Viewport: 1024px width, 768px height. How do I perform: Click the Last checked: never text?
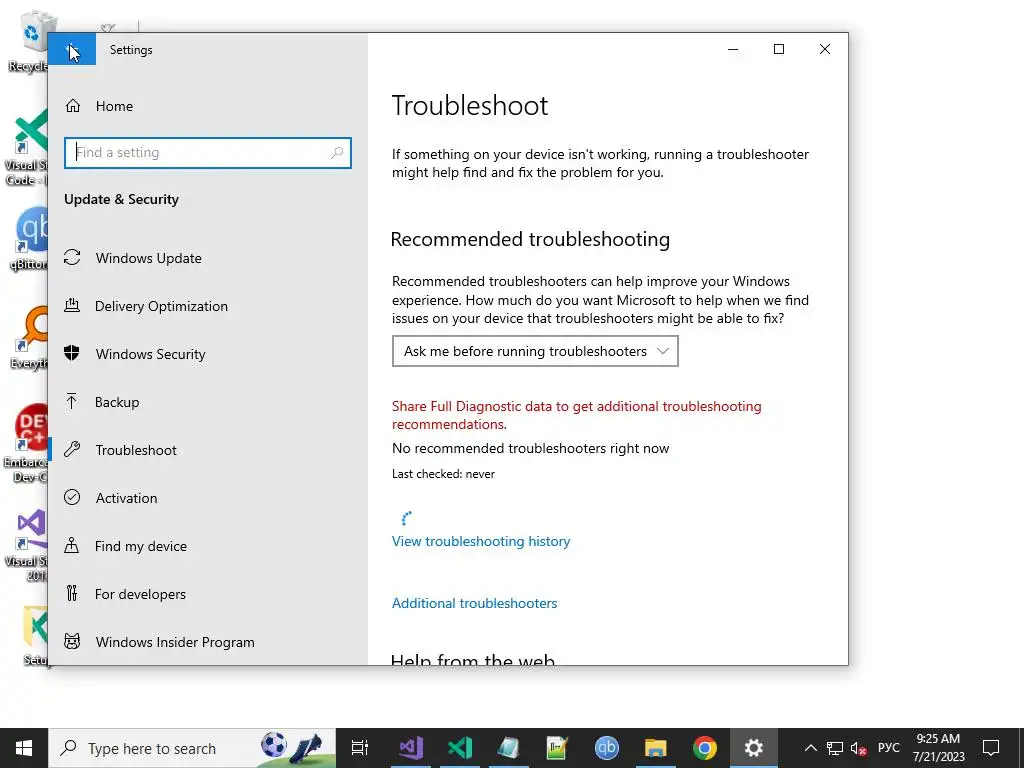pyautogui.click(x=443, y=474)
